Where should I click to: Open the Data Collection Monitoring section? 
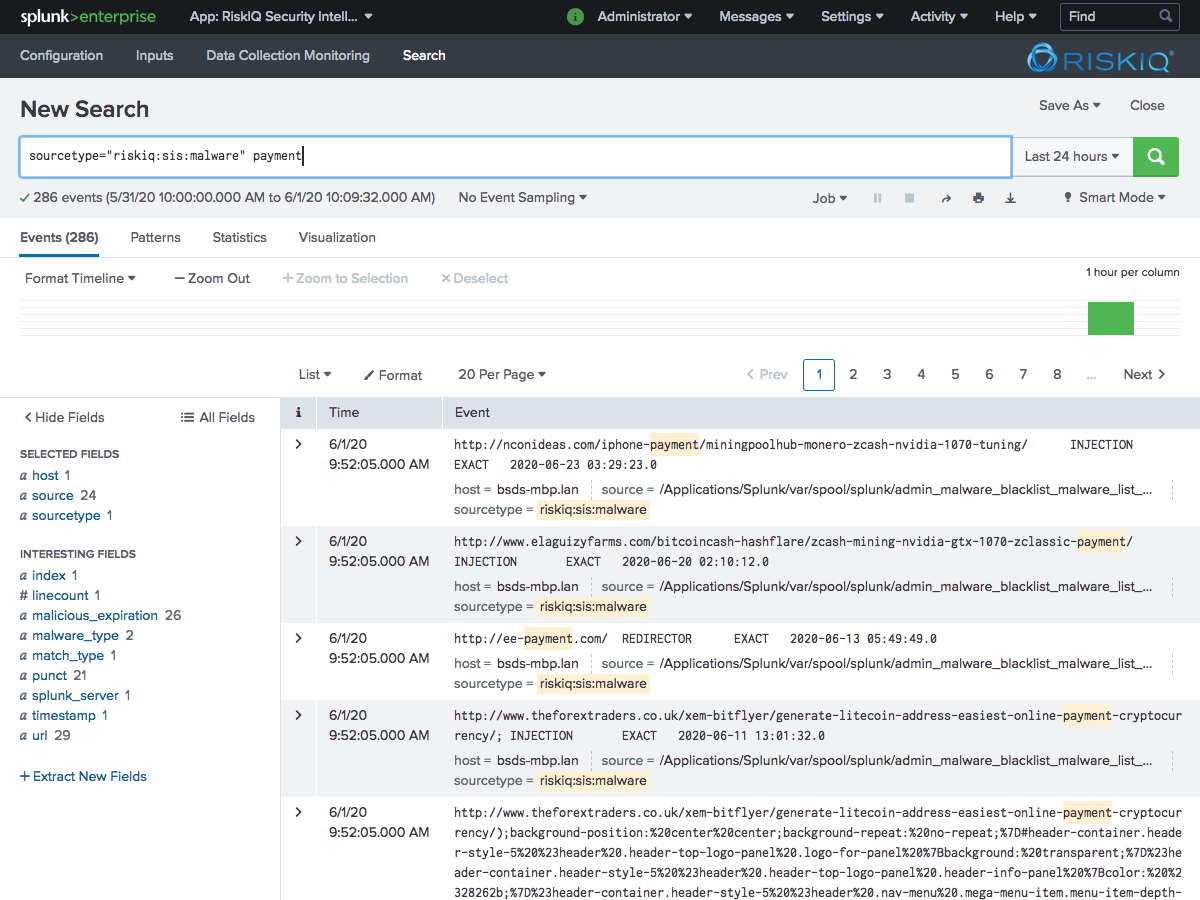tap(287, 56)
